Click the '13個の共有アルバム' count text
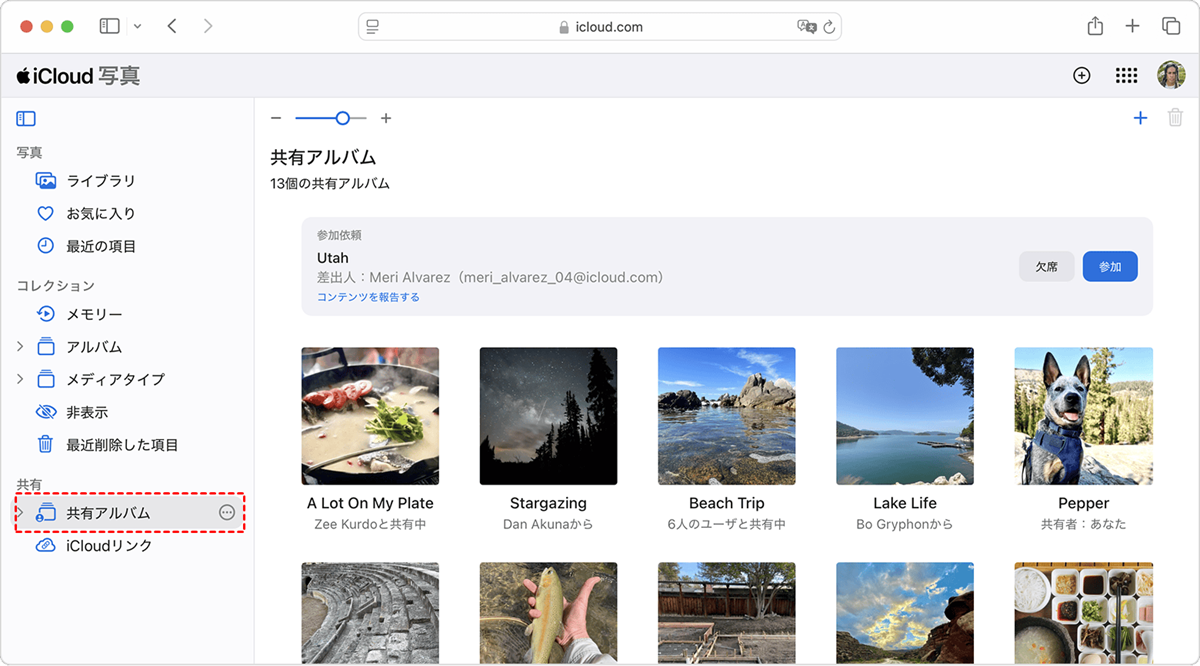The image size is (1200, 666). (x=330, y=184)
